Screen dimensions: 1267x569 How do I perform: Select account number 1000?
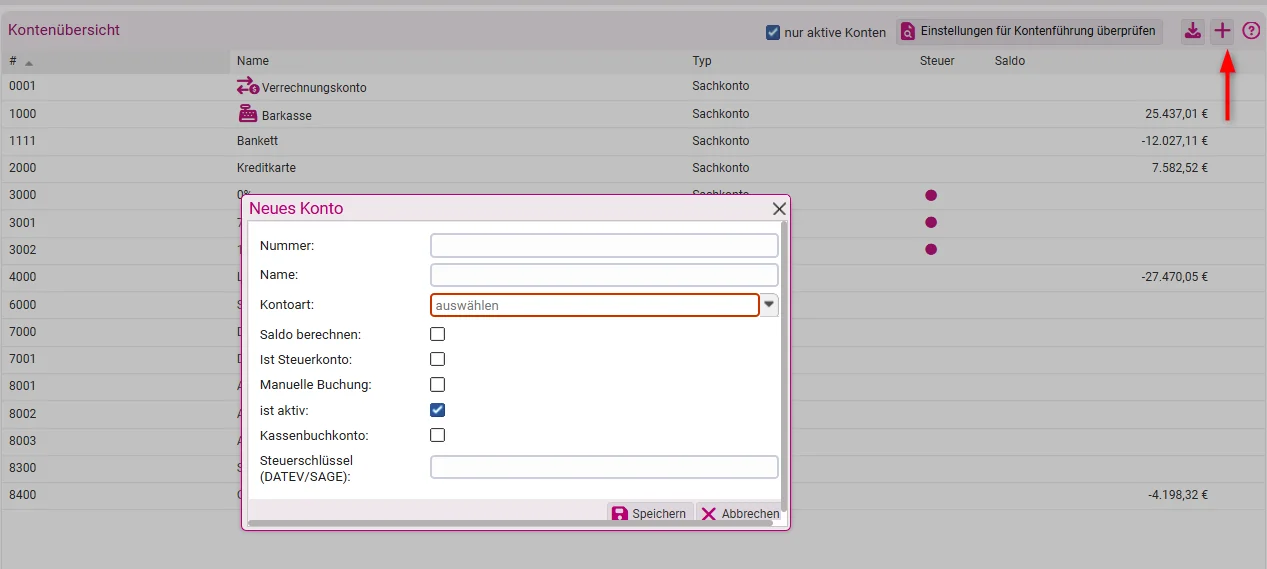[x=22, y=114]
